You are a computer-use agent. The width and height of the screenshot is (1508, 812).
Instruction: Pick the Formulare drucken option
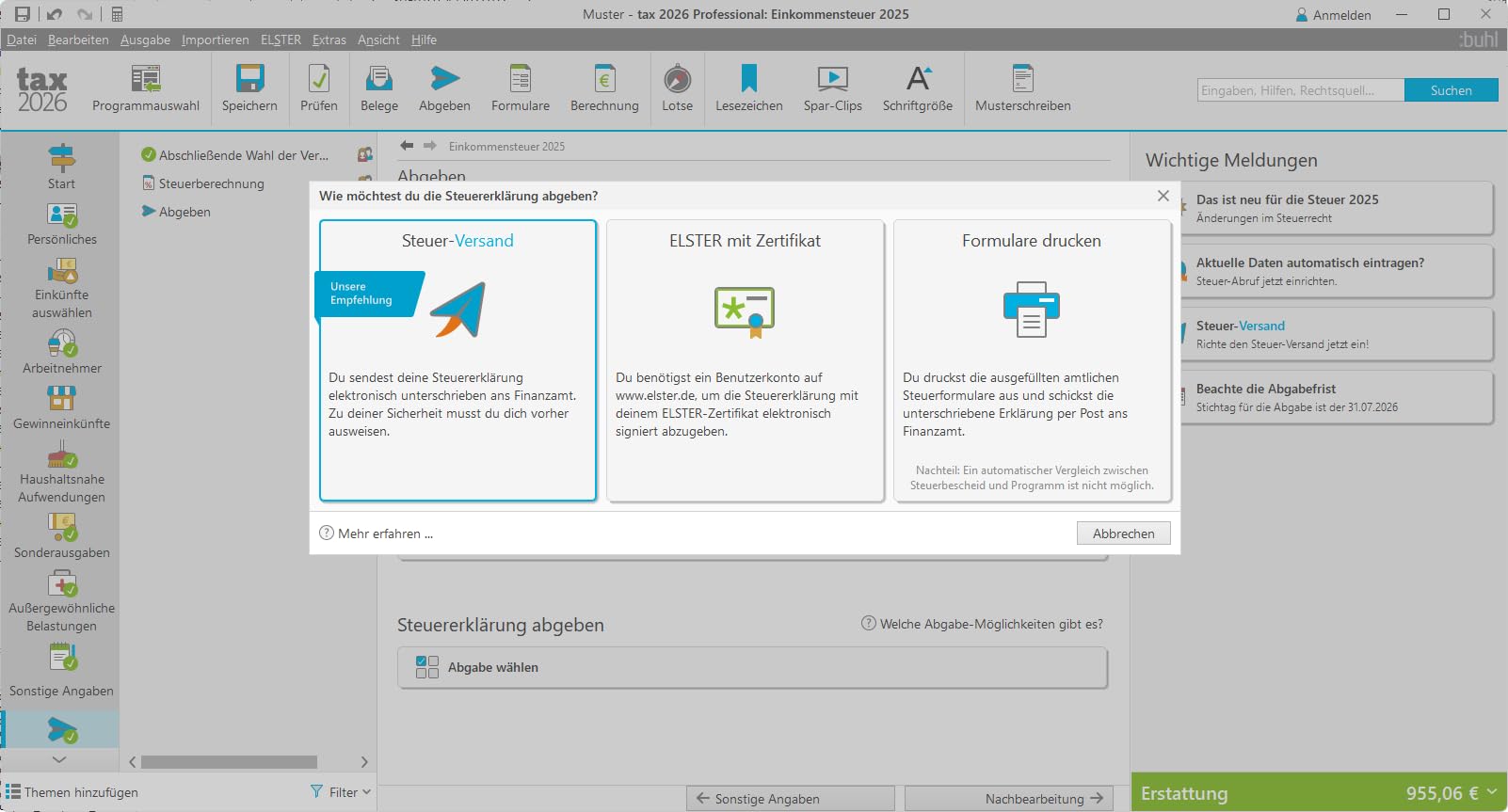pyautogui.click(x=1032, y=360)
